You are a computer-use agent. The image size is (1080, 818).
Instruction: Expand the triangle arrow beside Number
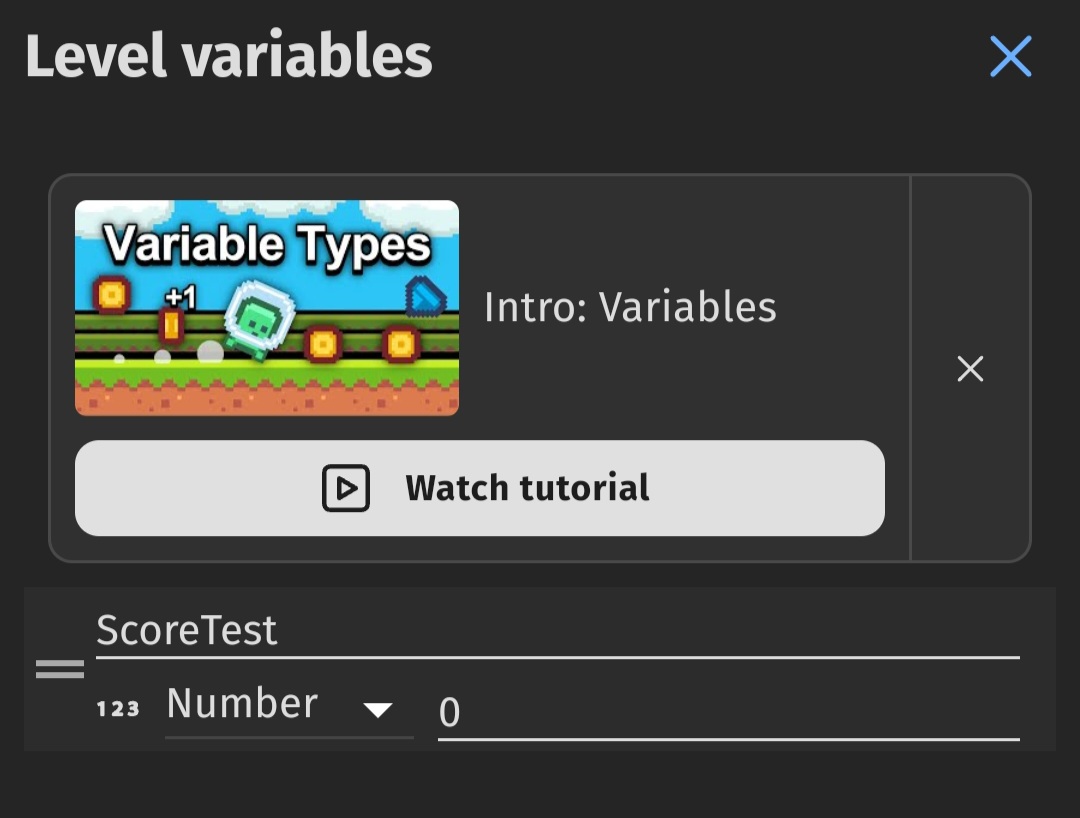tap(378, 710)
